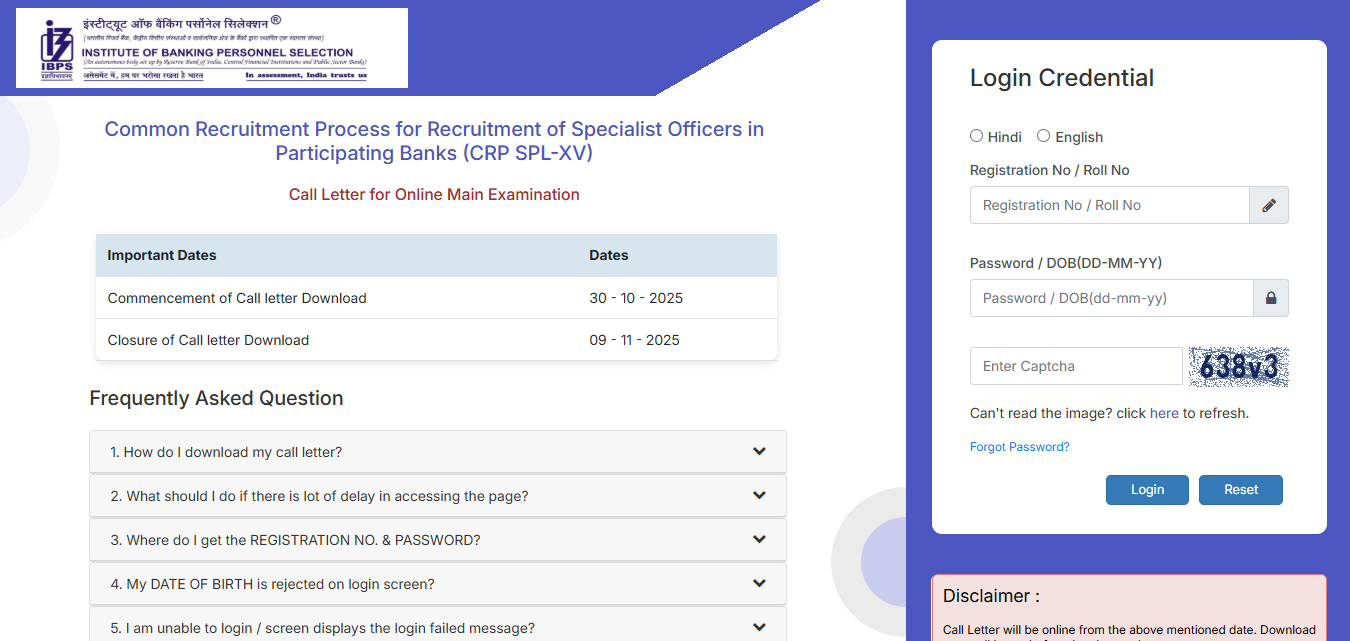Image resolution: width=1350 pixels, height=641 pixels.
Task: Click the Login button
Action: [1146, 489]
